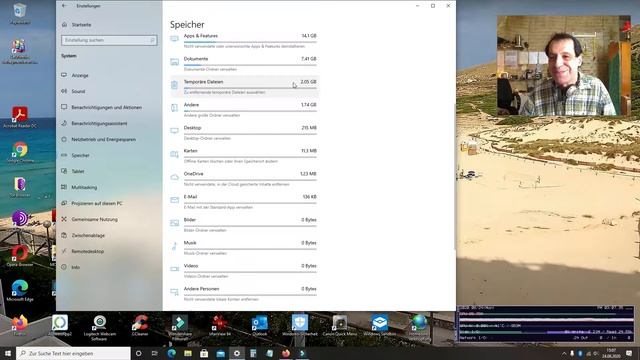
Task: Click the trash icon for Temporäre Dateien
Action: coord(175,85)
